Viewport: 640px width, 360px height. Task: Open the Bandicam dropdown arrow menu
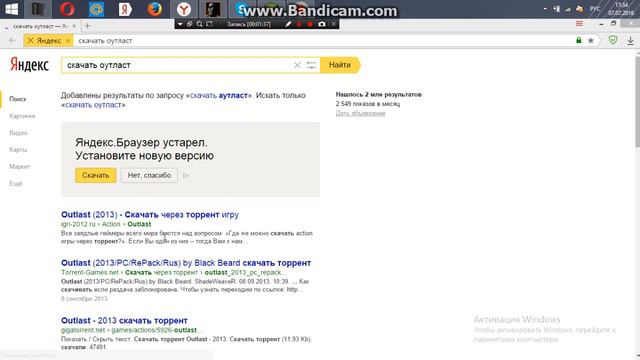180,24
